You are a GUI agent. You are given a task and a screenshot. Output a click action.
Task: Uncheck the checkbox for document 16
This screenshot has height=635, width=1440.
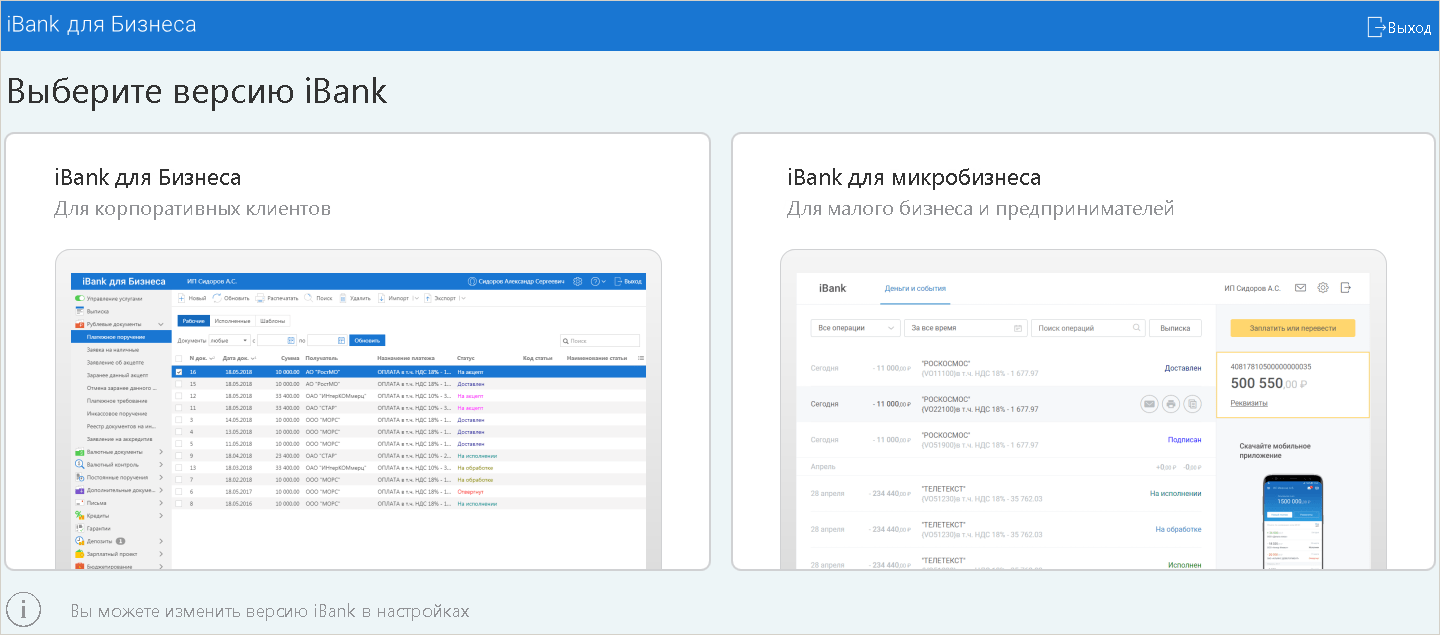[179, 371]
